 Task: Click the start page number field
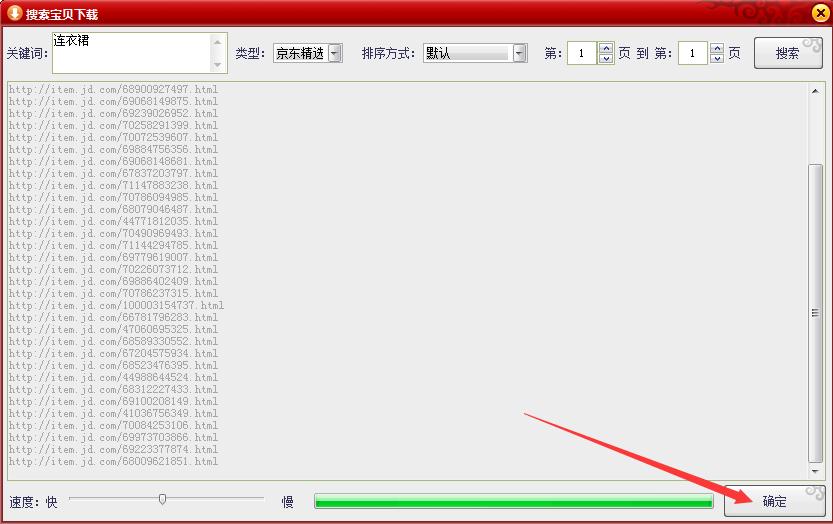click(582, 53)
